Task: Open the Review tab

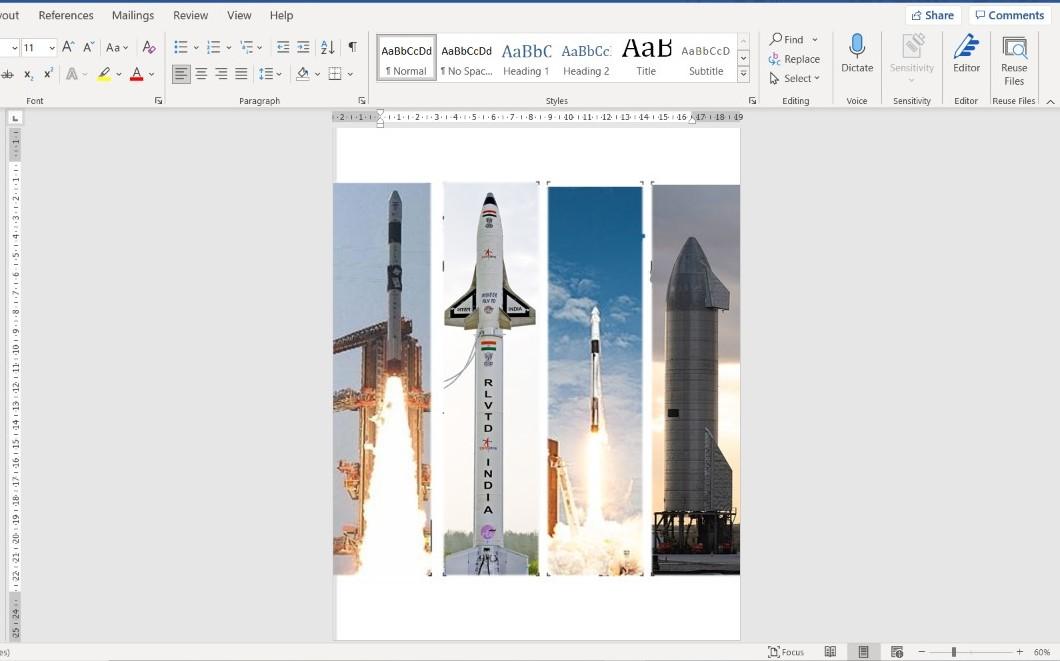Action: (190, 15)
